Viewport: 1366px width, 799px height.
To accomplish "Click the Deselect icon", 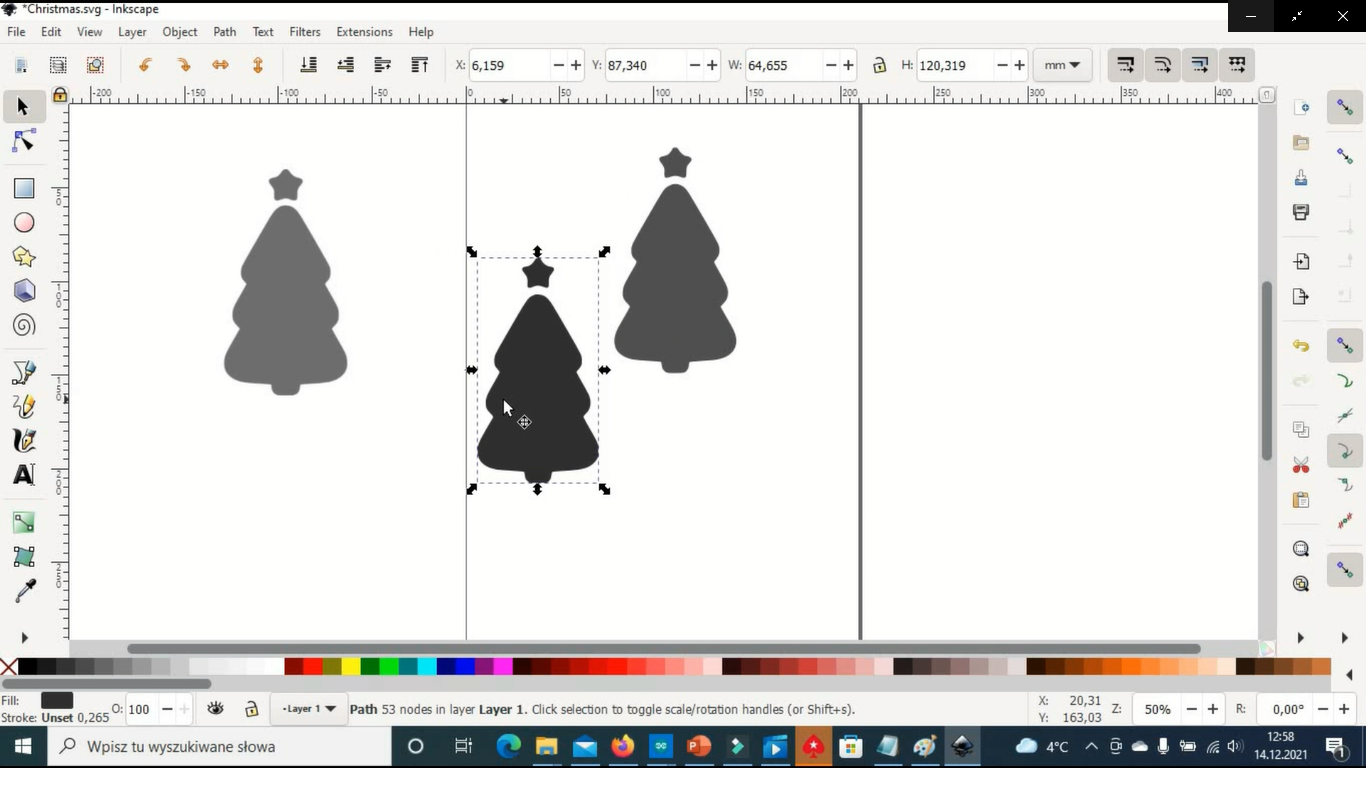I will pos(95,65).
